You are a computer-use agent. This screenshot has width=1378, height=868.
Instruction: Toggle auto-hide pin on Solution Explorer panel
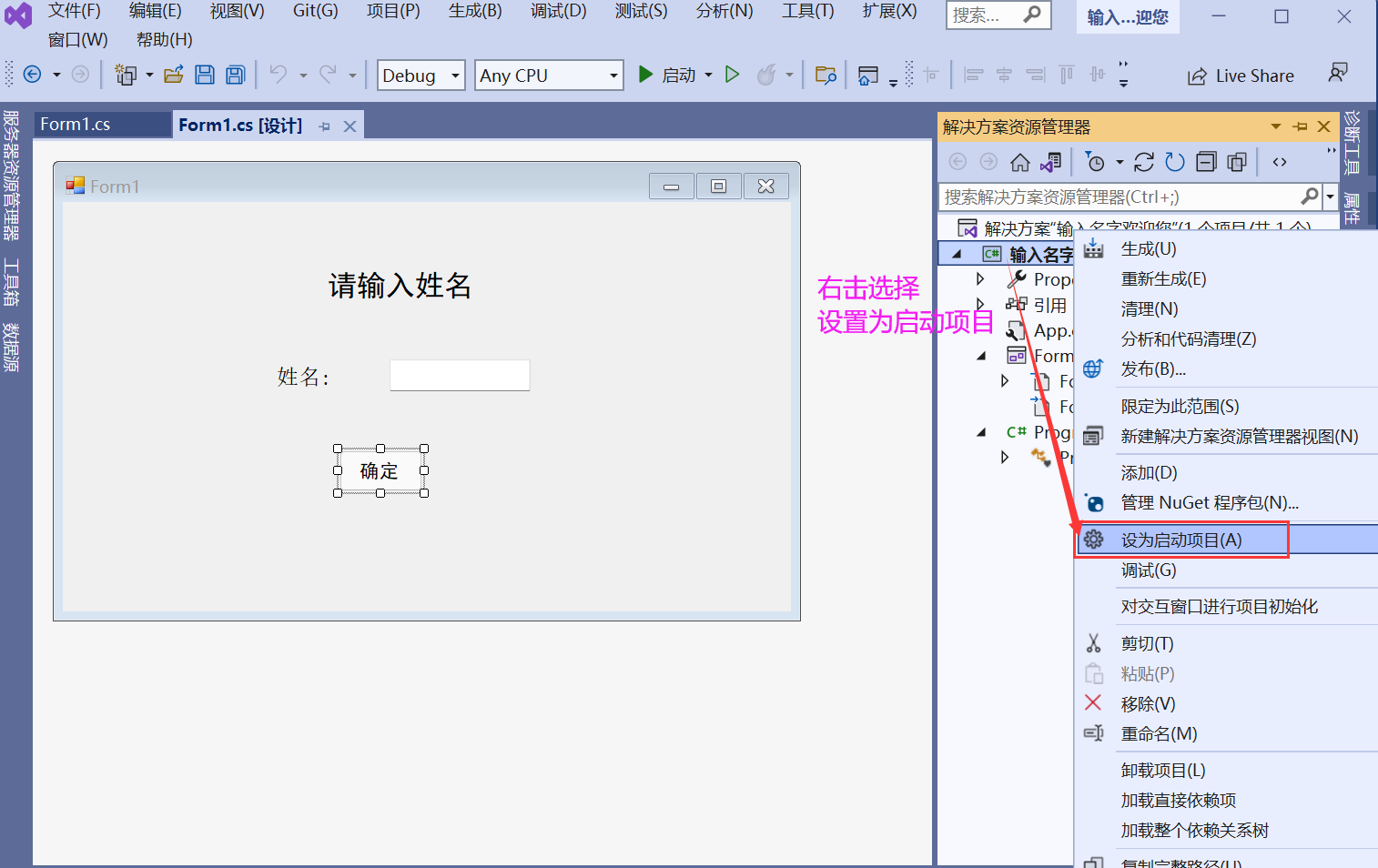tap(1300, 126)
